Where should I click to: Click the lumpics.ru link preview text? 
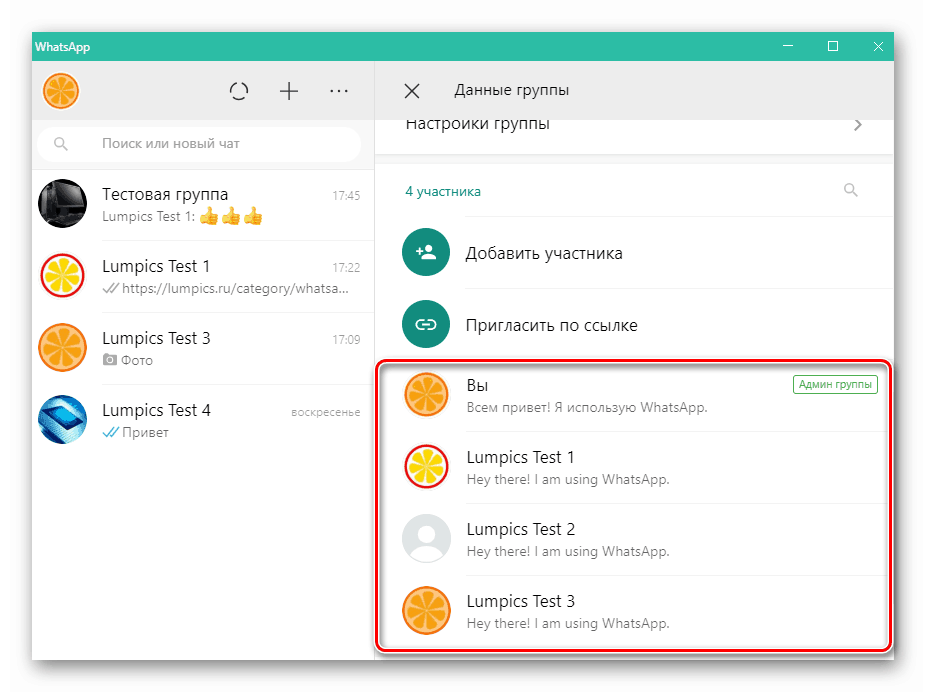235,289
